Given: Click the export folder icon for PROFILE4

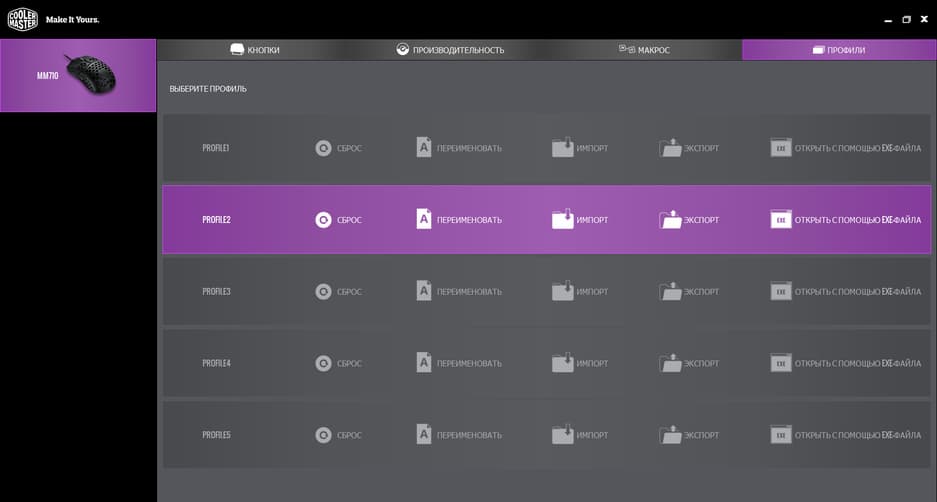Looking at the screenshot, I should (670, 362).
